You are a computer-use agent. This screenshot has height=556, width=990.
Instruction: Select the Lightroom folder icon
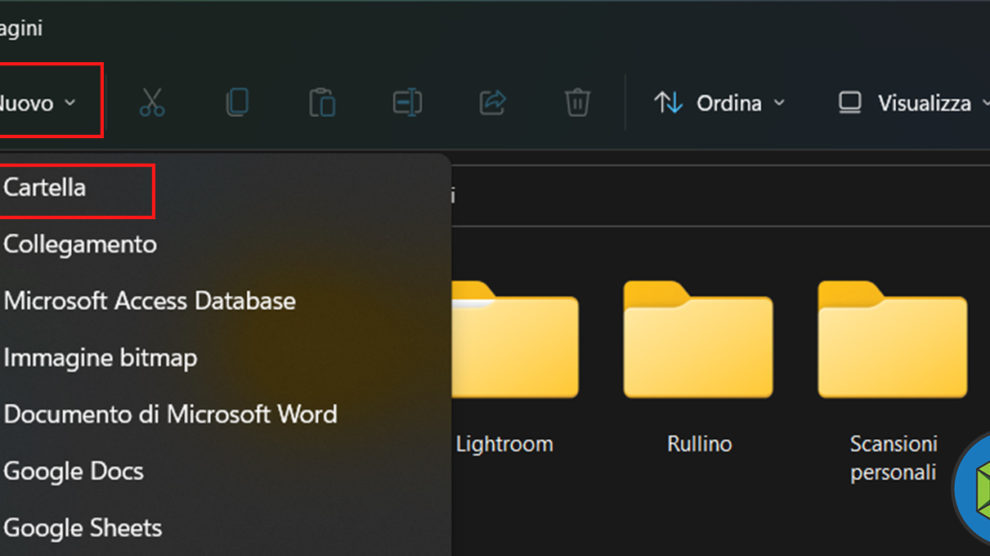[515, 340]
